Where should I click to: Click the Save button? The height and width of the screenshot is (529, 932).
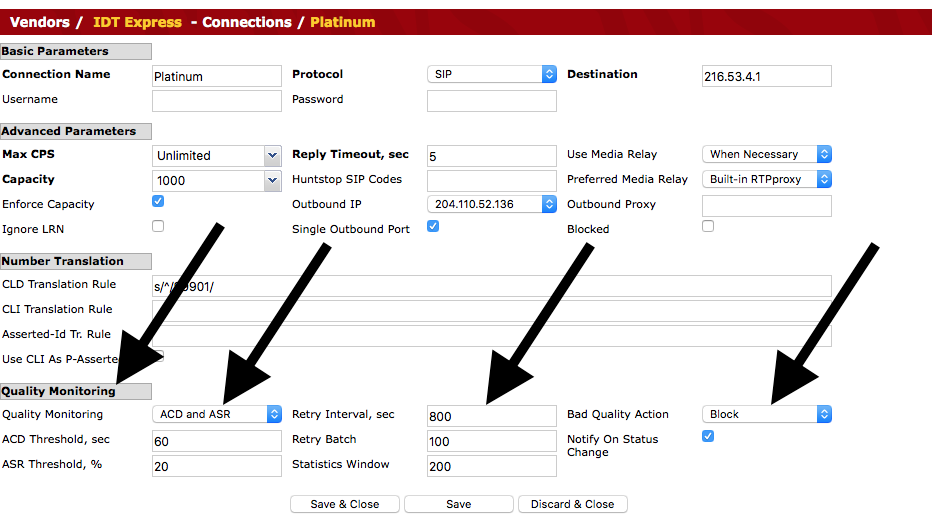click(459, 504)
